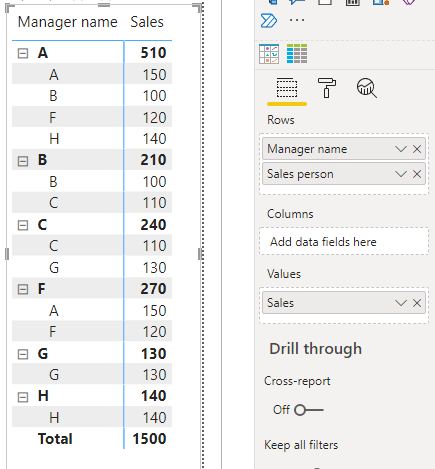The height and width of the screenshot is (469, 435).
Task: Select the Matrix visual icon
Action: pyautogui.click(x=297, y=54)
